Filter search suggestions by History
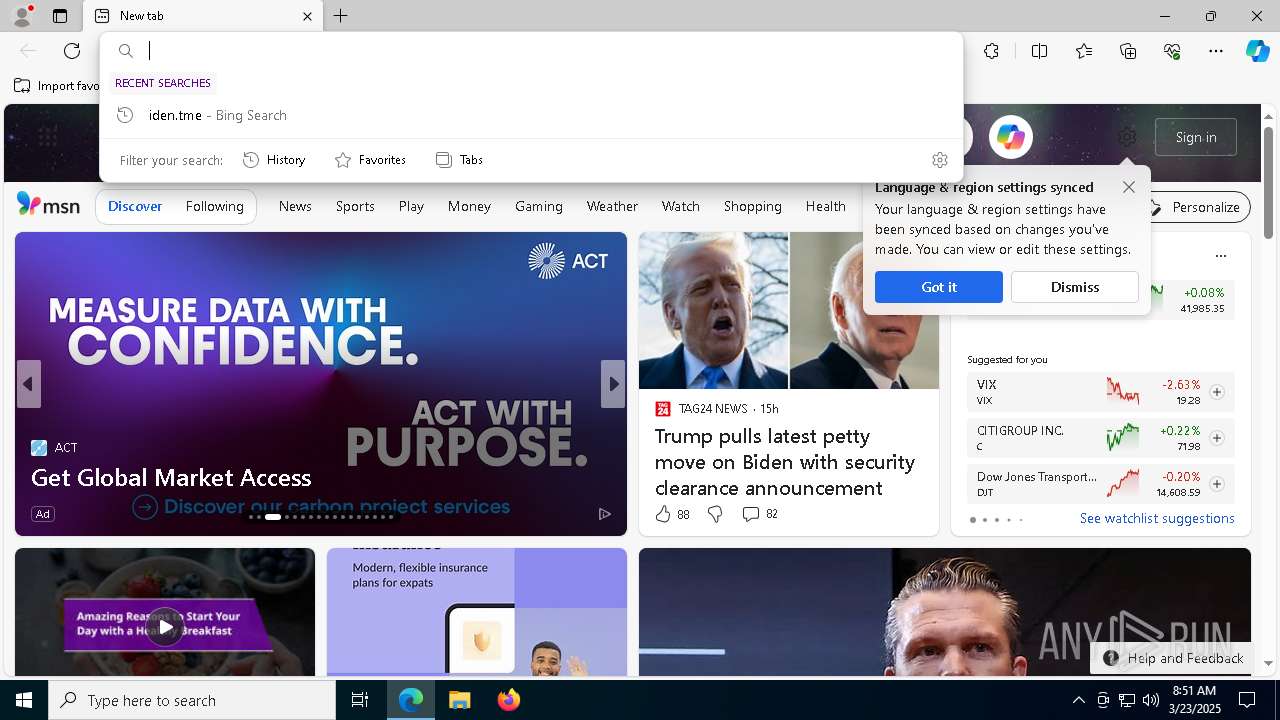1280x720 pixels. (274, 160)
